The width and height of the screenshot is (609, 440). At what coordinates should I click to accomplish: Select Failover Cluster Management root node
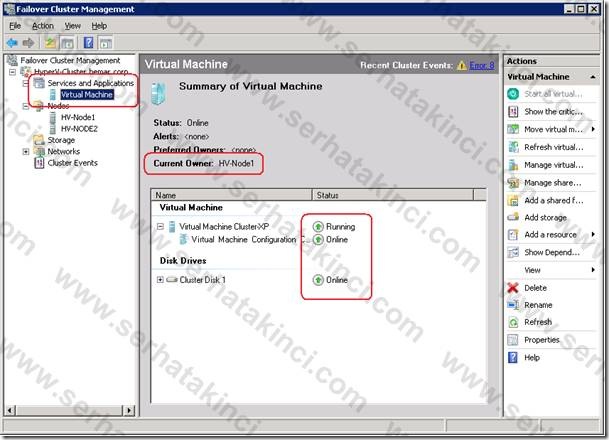point(70,61)
